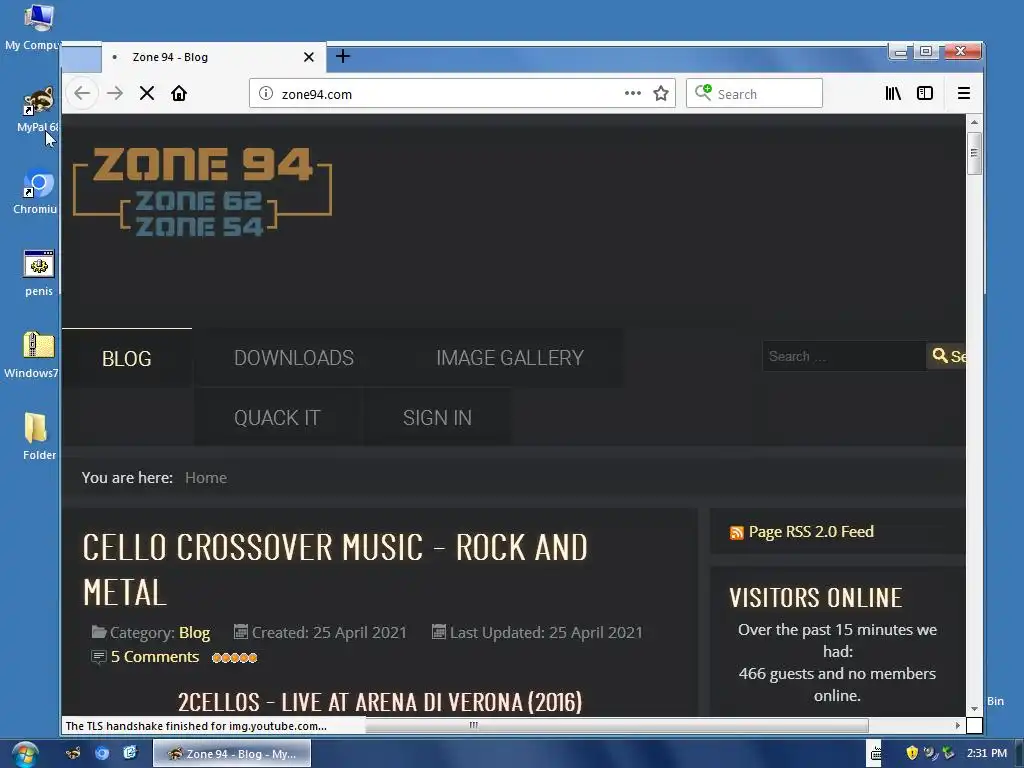Click the system clock showing 2:31 PM
The image size is (1024, 768).
point(987,753)
